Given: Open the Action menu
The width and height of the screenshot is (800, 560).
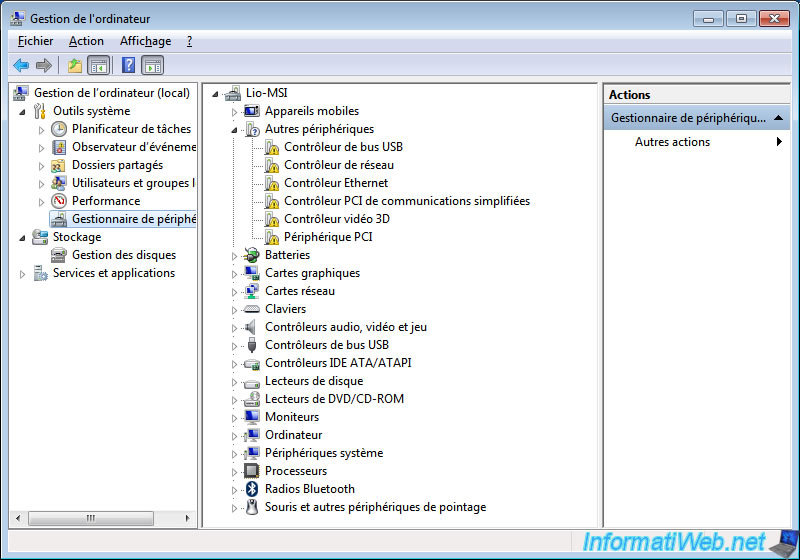Looking at the screenshot, I should (86, 41).
